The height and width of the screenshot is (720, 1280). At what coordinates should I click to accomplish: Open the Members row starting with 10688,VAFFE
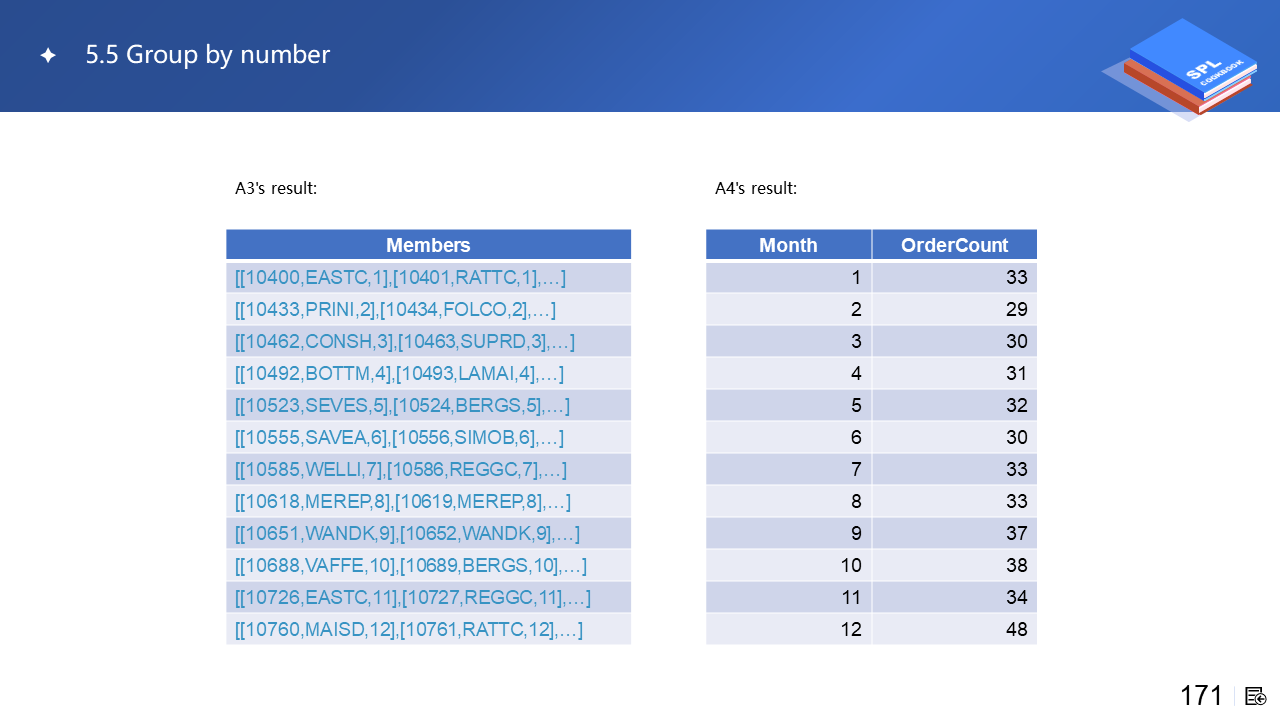click(x=411, y=565)
